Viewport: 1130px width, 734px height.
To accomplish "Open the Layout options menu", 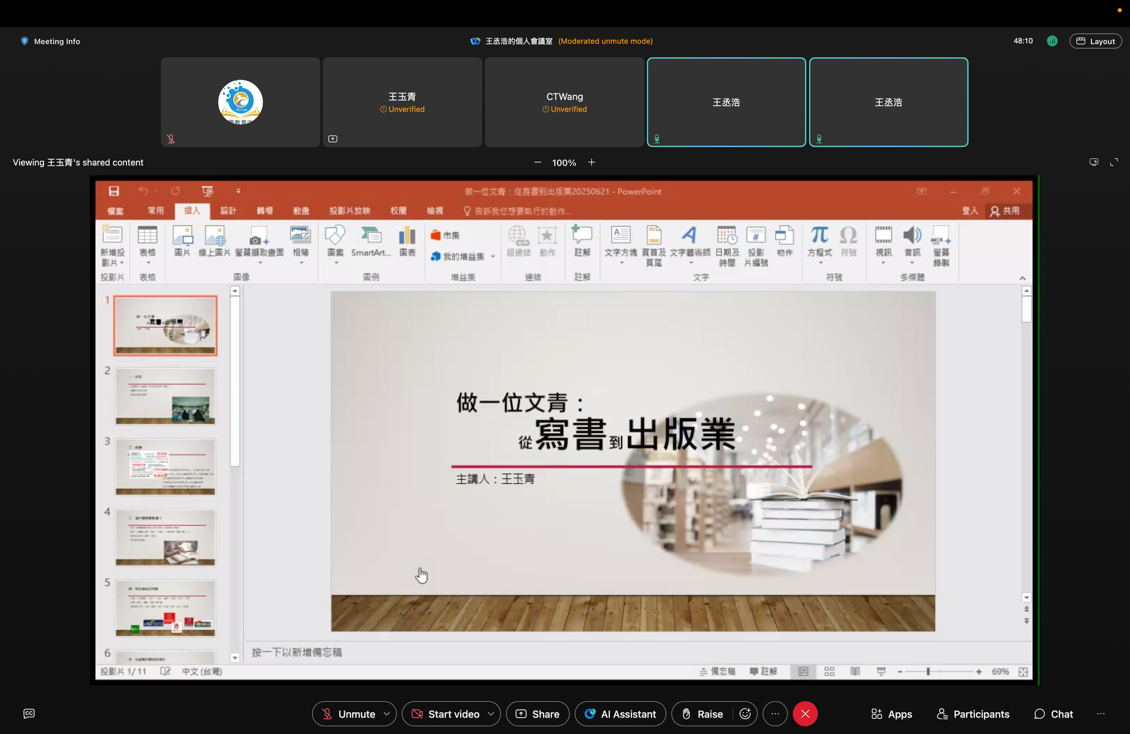I will (1095, 41).
